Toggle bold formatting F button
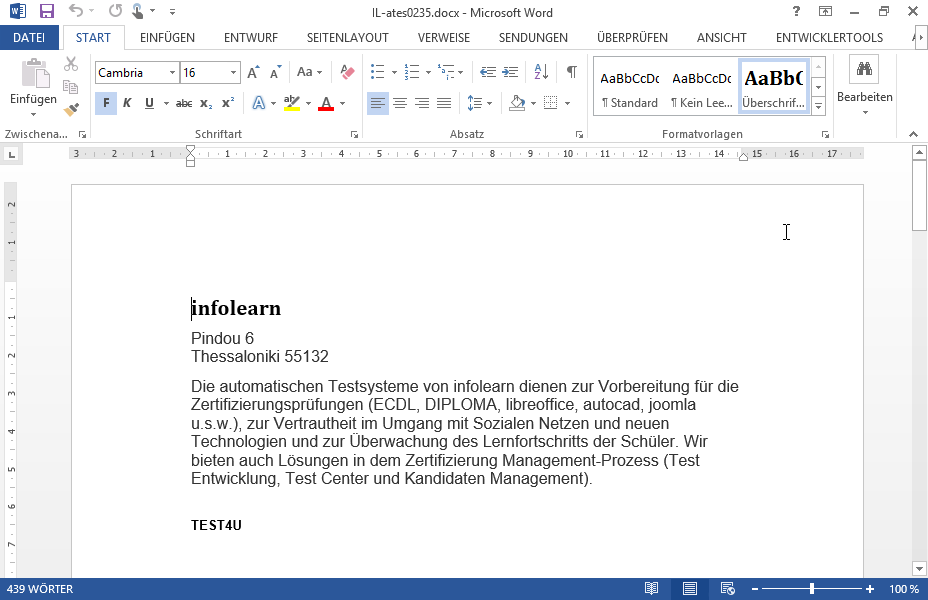 (x=106, y=104)
